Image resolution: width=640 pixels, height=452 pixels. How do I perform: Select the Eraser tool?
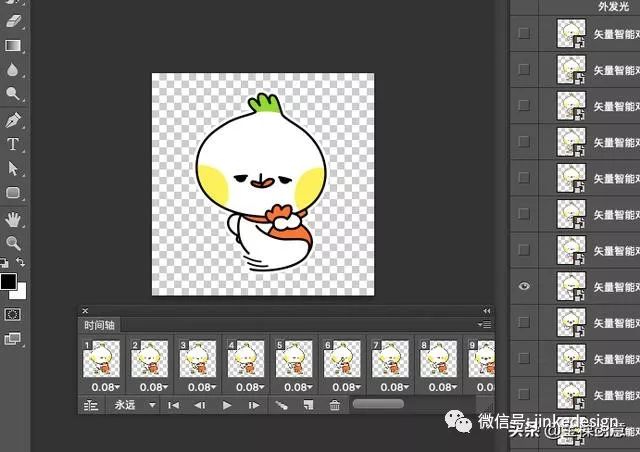13,21
